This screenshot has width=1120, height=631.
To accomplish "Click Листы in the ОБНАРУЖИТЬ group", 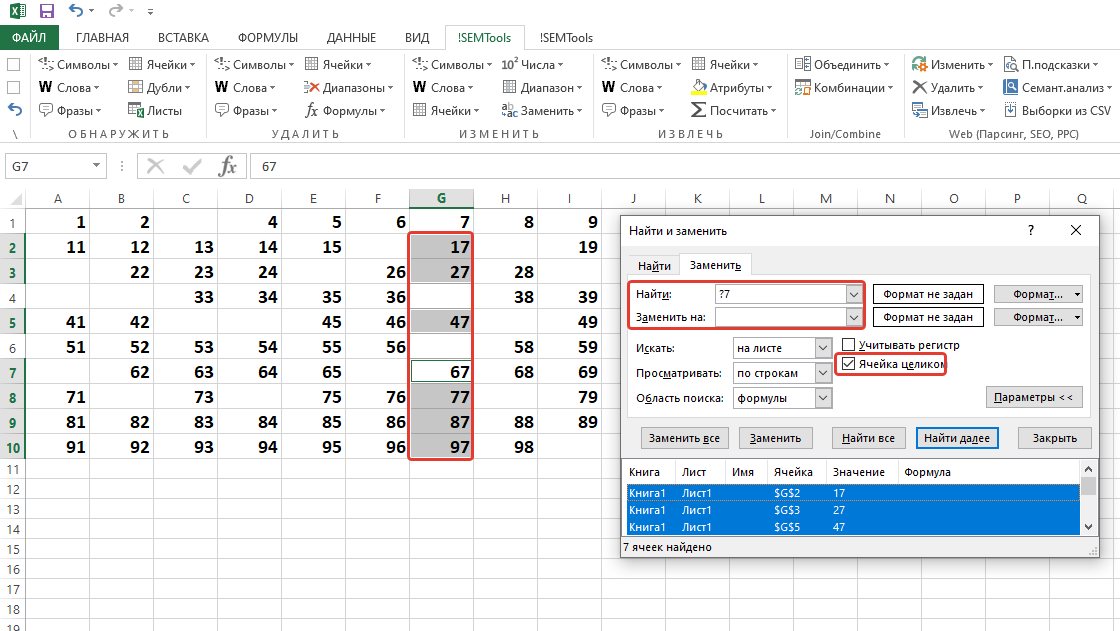I will [x=155, y=110].
